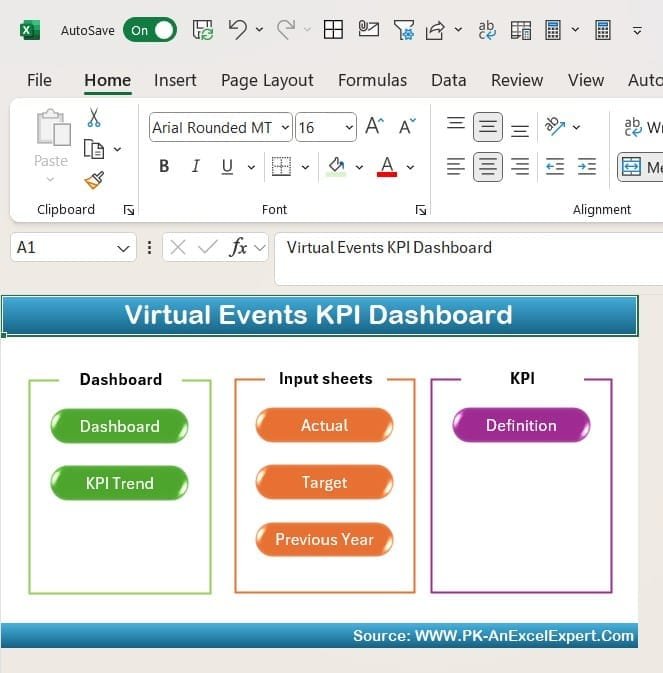Click the Insert Function fx icon

click(x=239, y=248)
